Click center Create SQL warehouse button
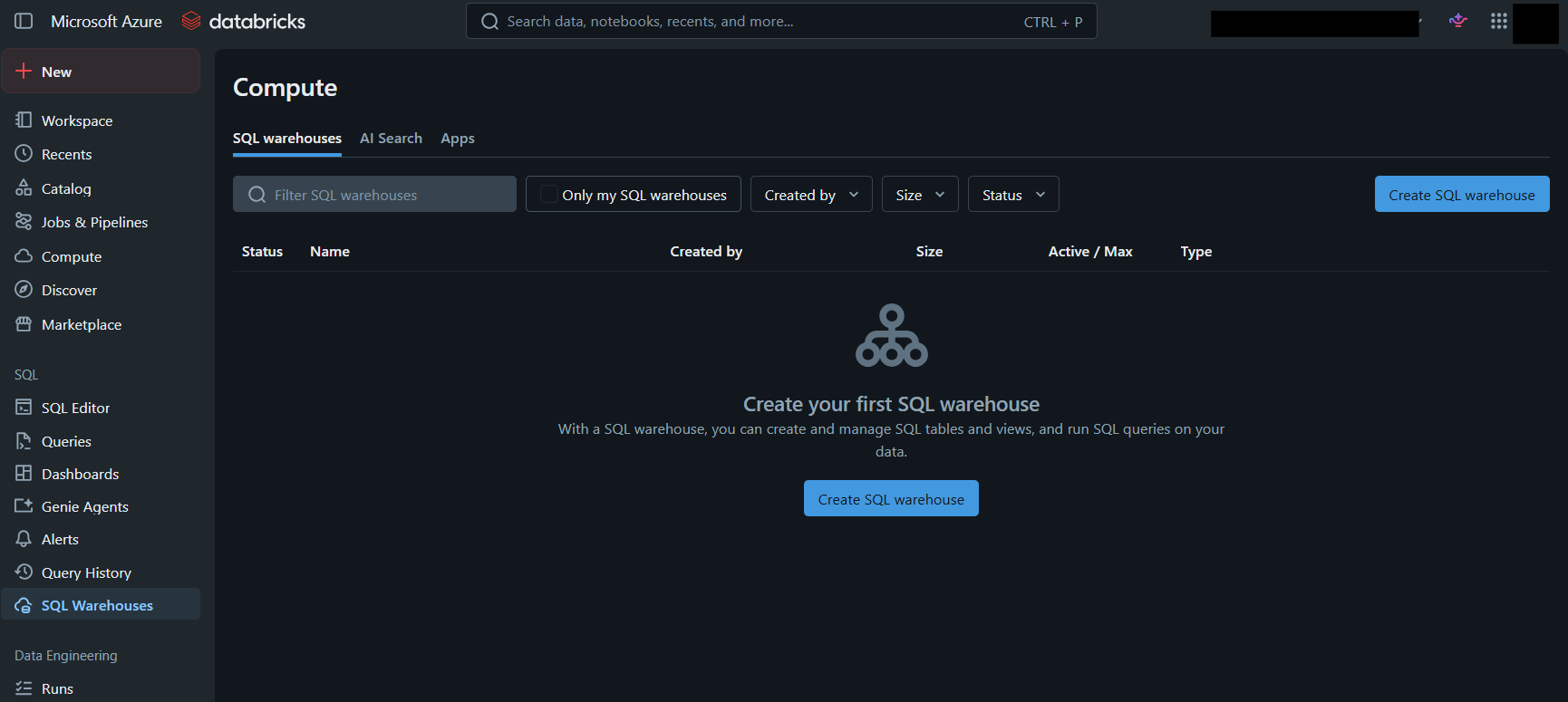Viewport: 1568px width, 702px height. pos(891,498)
